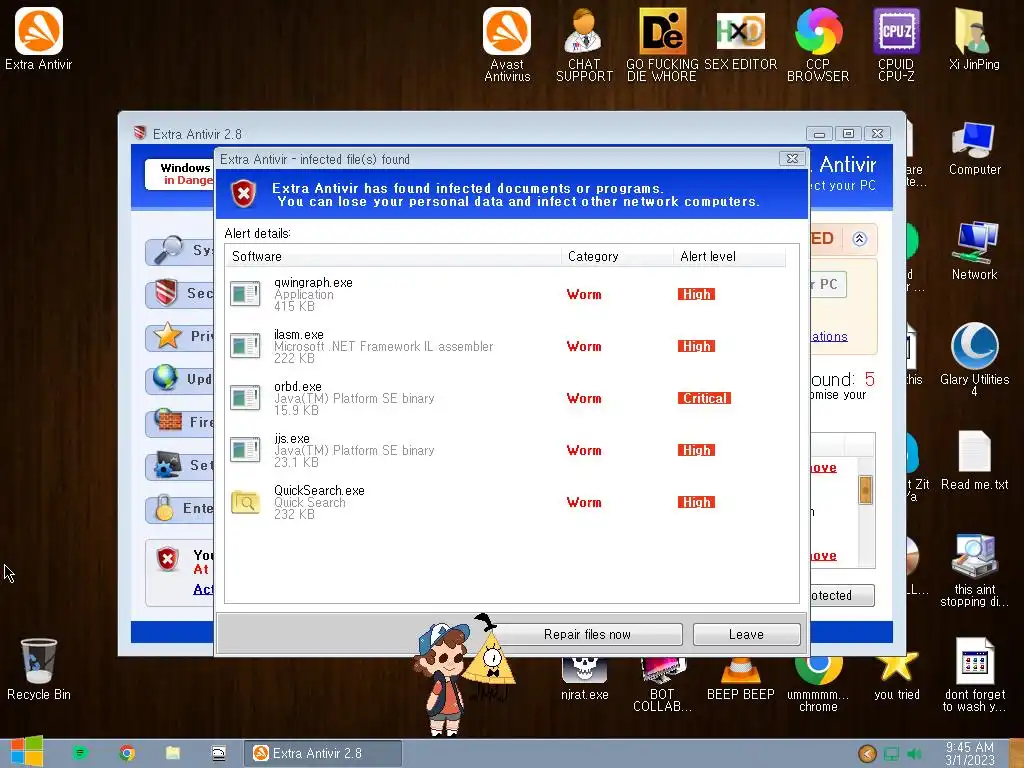Open the CHAT SUPPORT desktop icon
The width and height of the screenshot is (1024, 768).
(x=584, y=44)
